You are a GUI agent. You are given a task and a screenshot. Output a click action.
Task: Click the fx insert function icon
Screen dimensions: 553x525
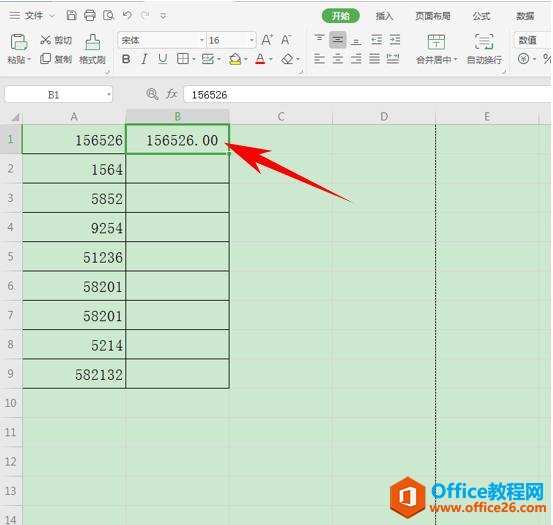[x=171, y=94]
